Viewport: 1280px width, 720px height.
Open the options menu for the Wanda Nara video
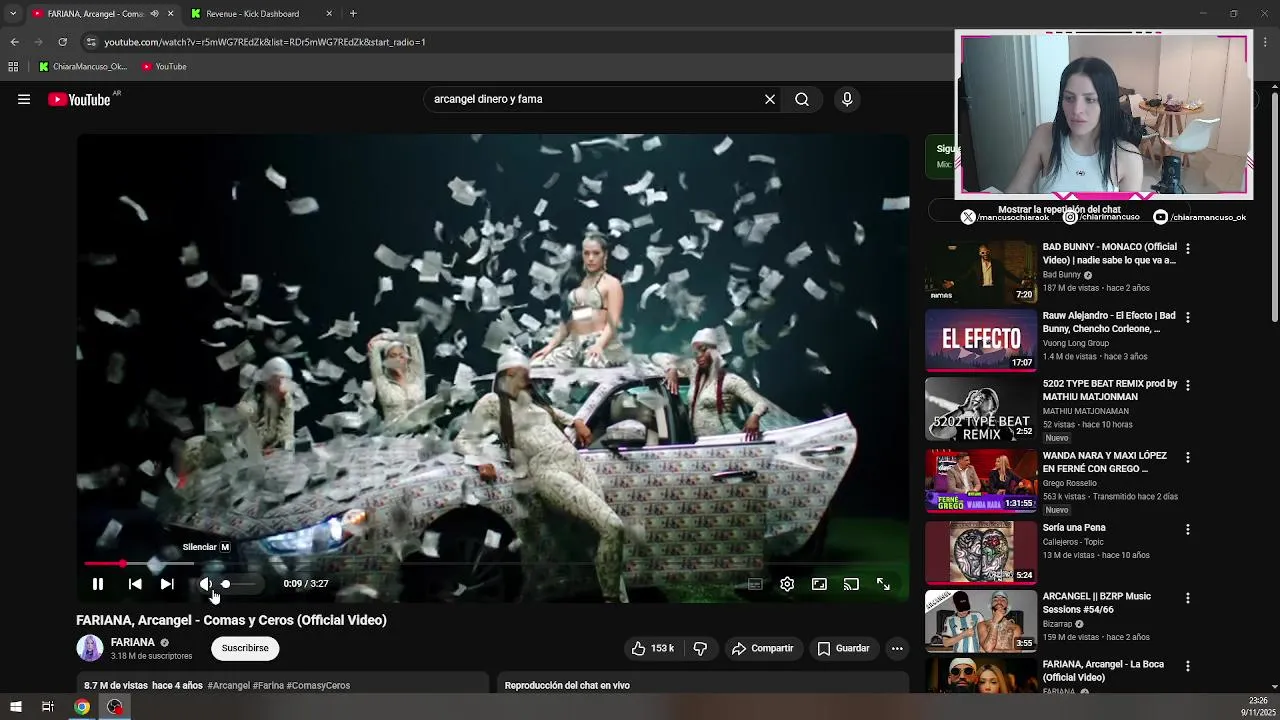[1188, 456]
